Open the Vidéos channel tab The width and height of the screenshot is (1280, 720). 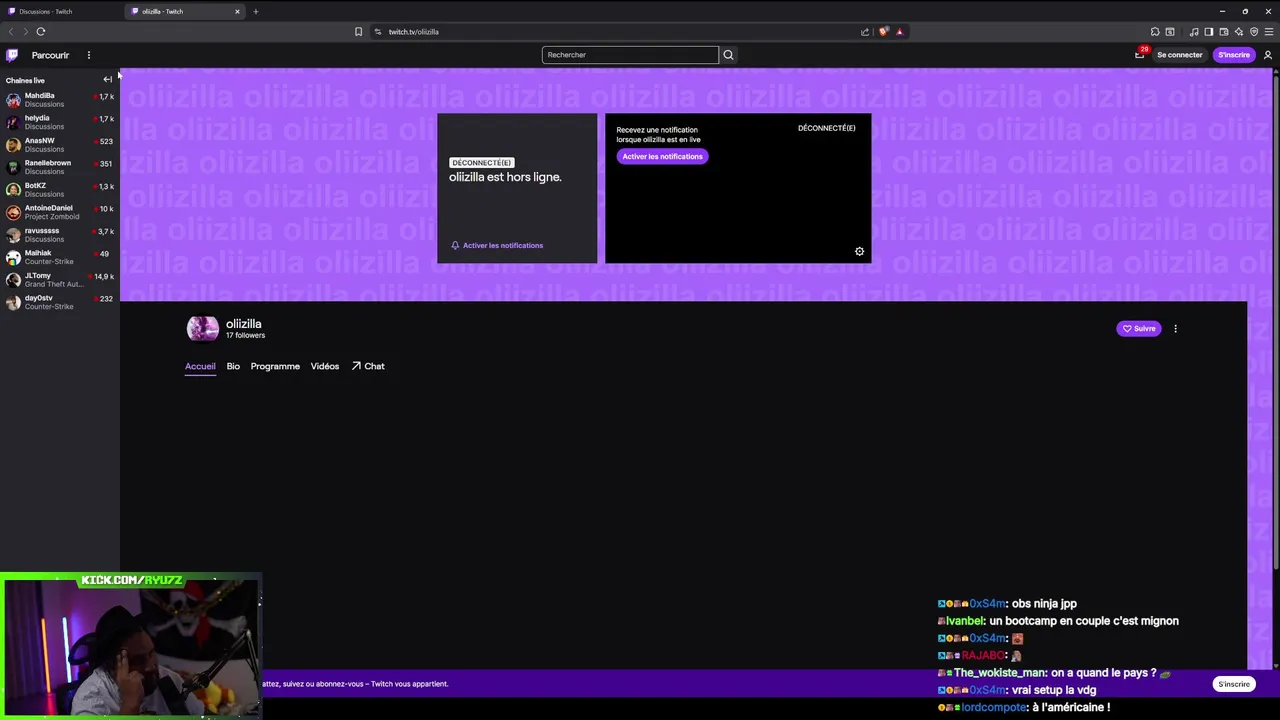[325, 366]
